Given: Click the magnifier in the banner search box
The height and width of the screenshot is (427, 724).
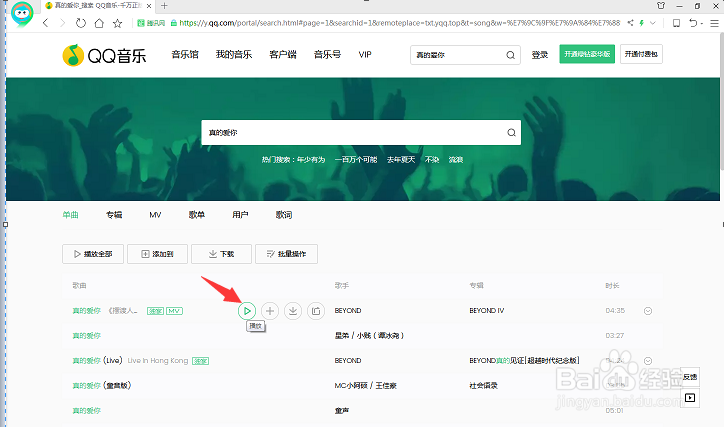Looking at the screenshot, I should click(x=511, y=132).
